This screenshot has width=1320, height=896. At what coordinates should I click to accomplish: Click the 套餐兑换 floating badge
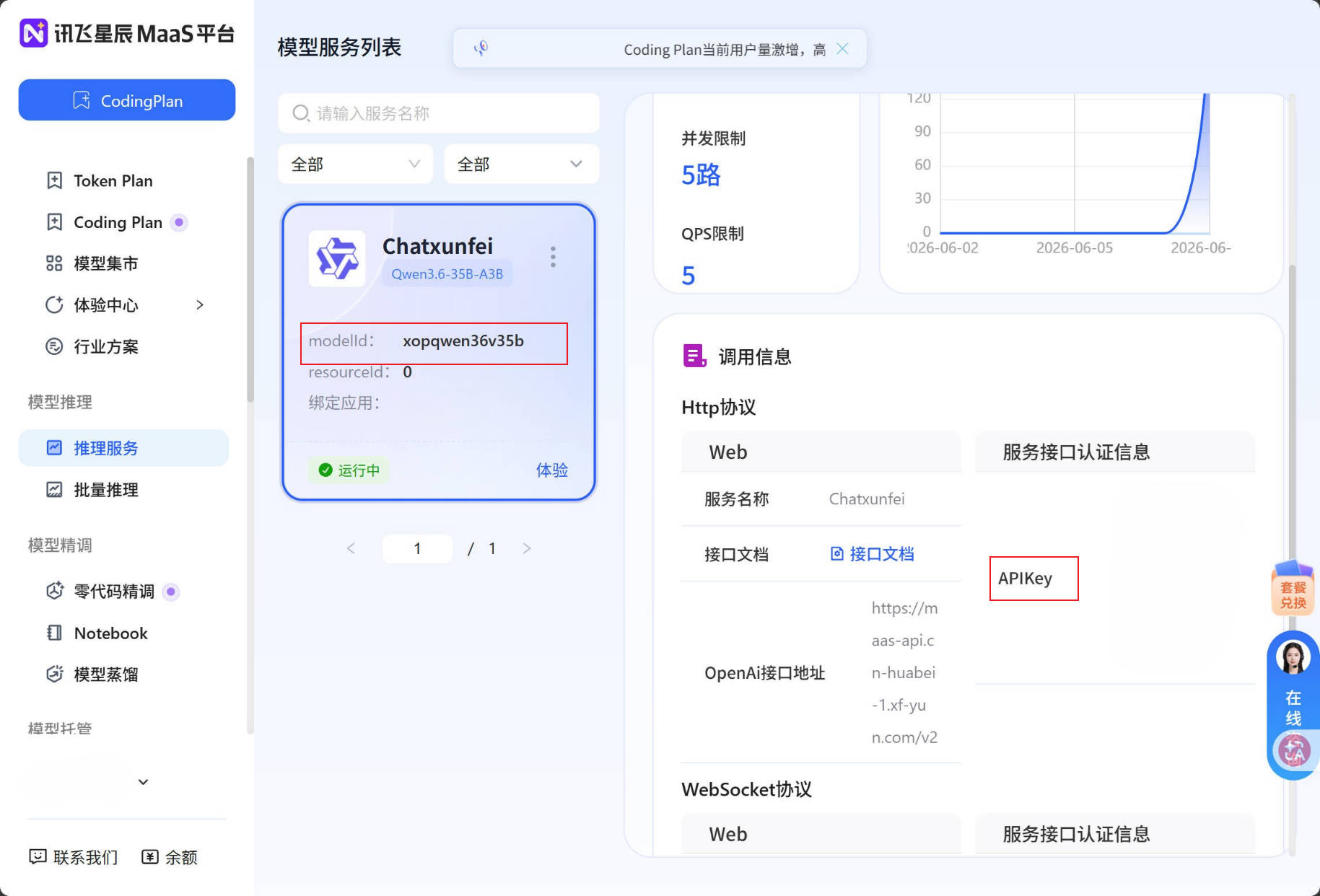(x=1293, y=589)
